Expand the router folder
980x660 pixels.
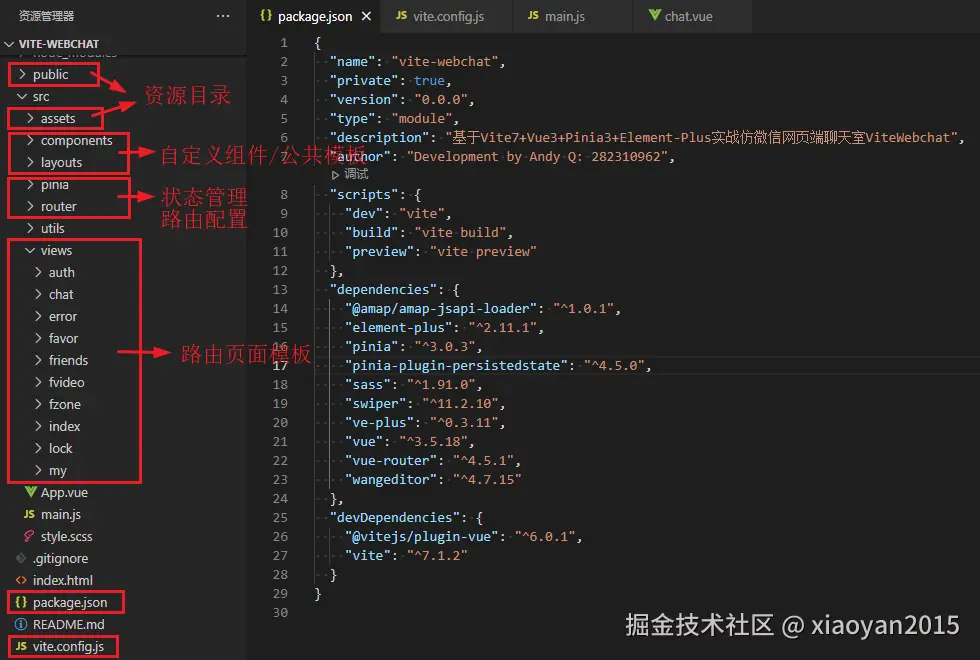(x=58, y=206)
